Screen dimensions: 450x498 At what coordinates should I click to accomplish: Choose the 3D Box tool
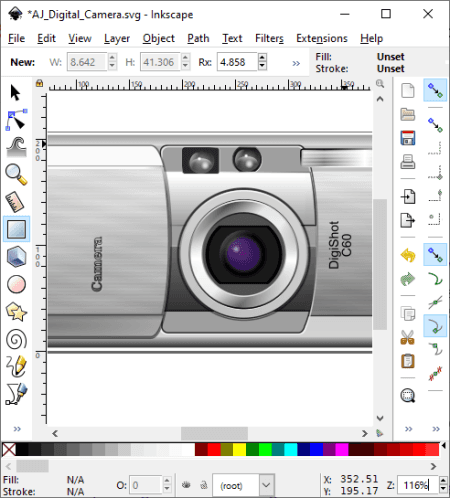[16, 257]
